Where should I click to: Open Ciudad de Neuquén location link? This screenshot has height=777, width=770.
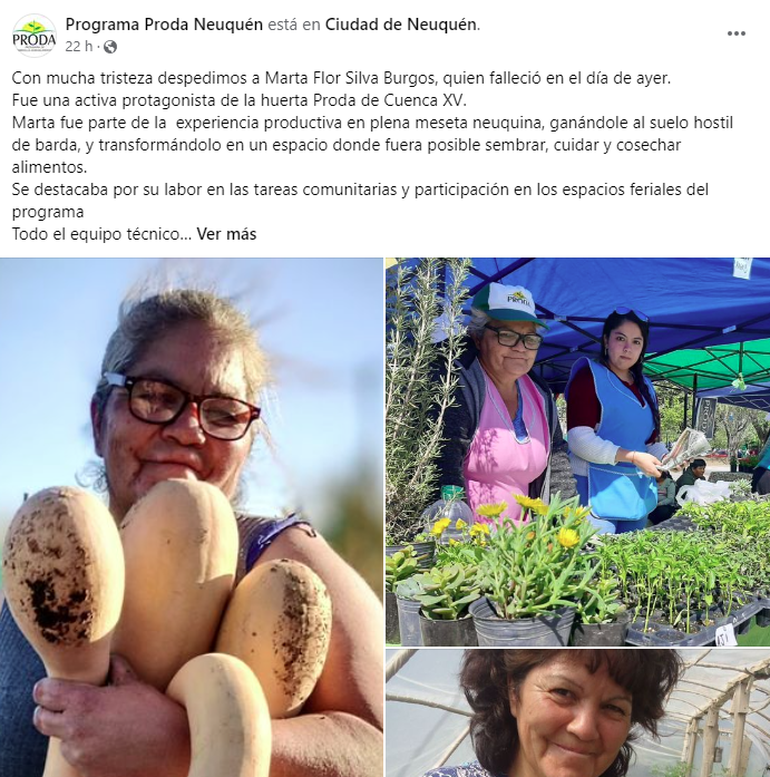(400, 24)
